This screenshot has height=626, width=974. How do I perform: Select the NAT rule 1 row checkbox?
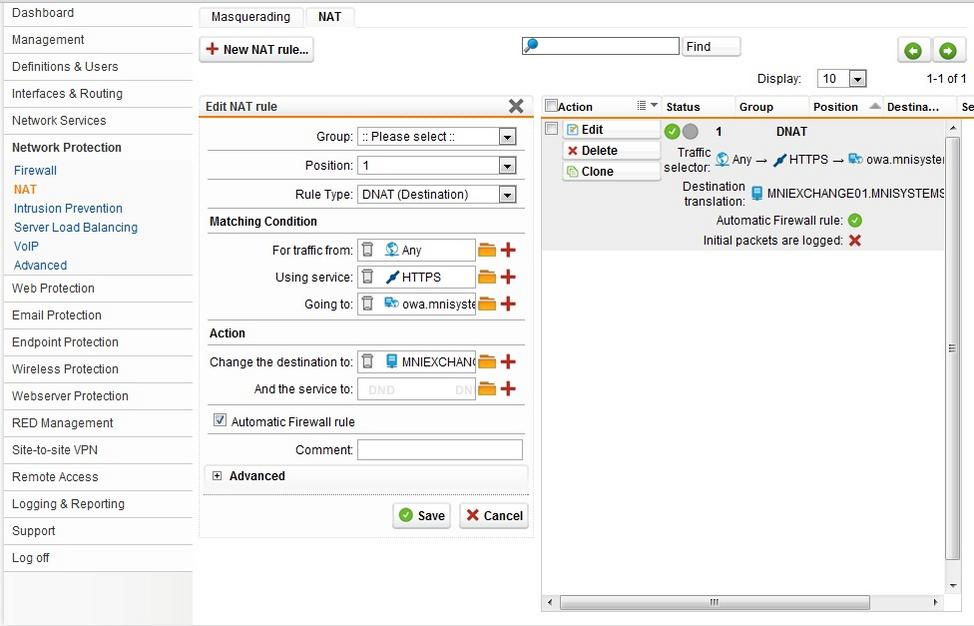click(x=551, y=129)
